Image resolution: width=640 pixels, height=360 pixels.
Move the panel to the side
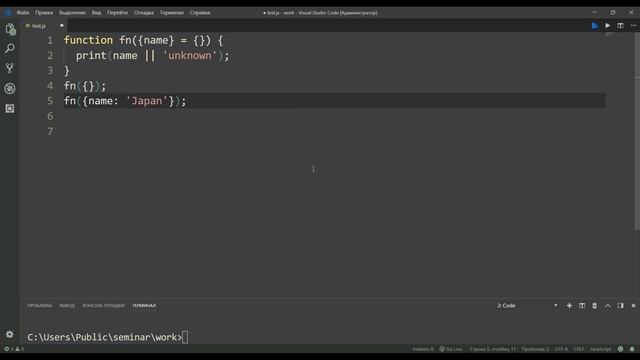620,306
